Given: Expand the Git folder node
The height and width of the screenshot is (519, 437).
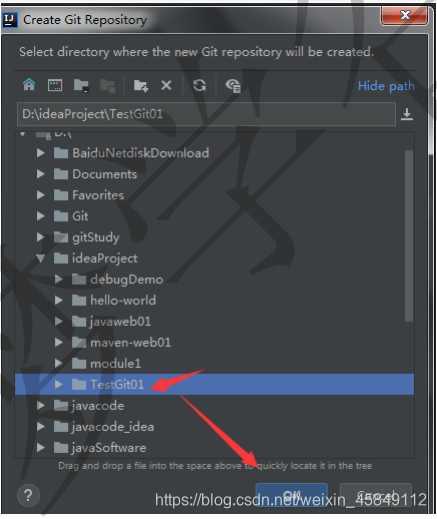Looking at the screenshot, I should pos(41,216).
